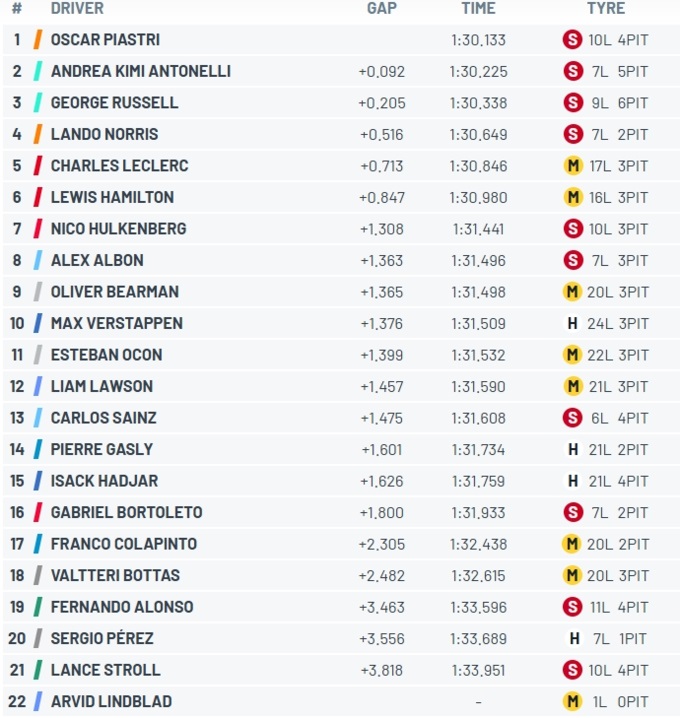Click the TYRE column header
680x718 pixels.
[606, 9]
